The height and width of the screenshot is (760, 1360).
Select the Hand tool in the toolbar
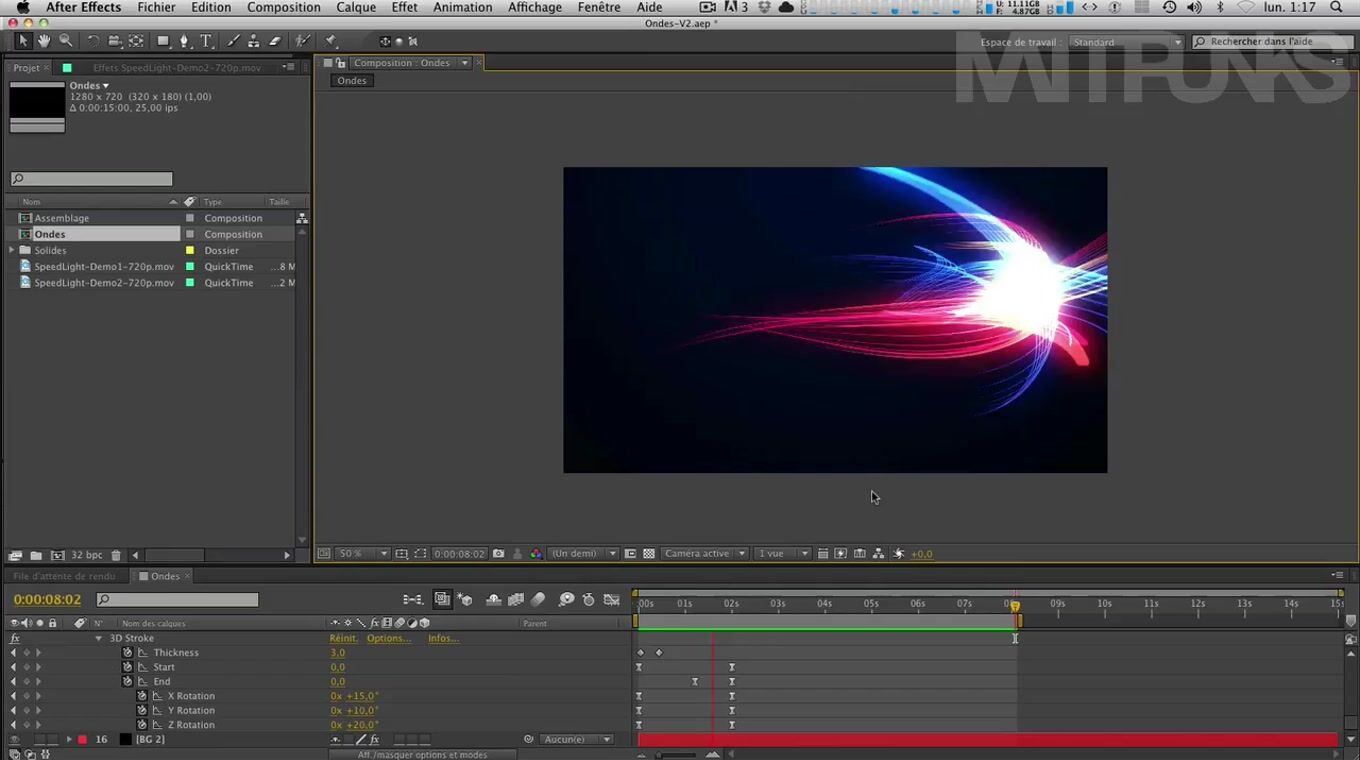pos(44,41)
